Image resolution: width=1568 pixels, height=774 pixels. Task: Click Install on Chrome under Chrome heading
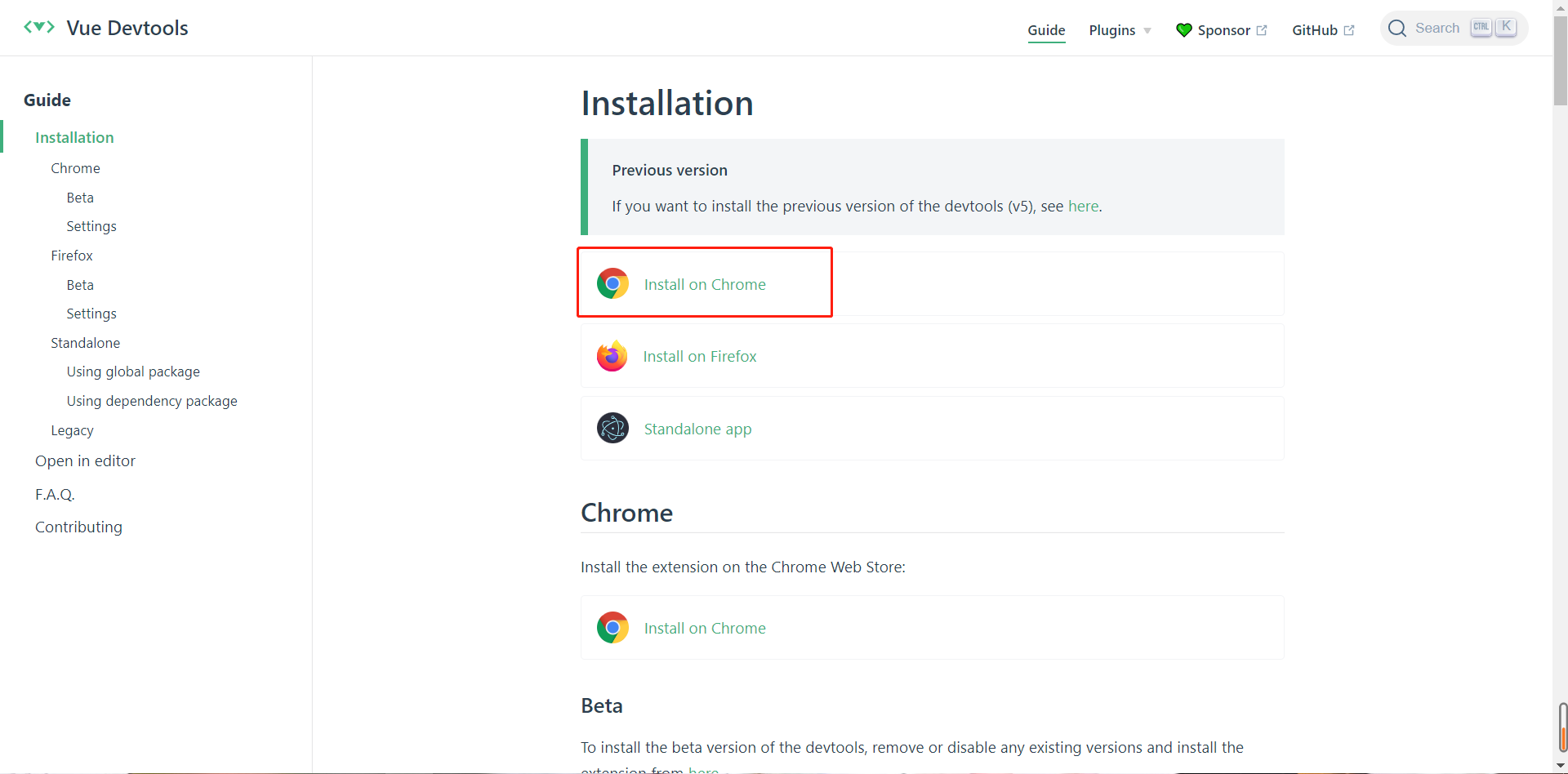(x=705, y=628)
